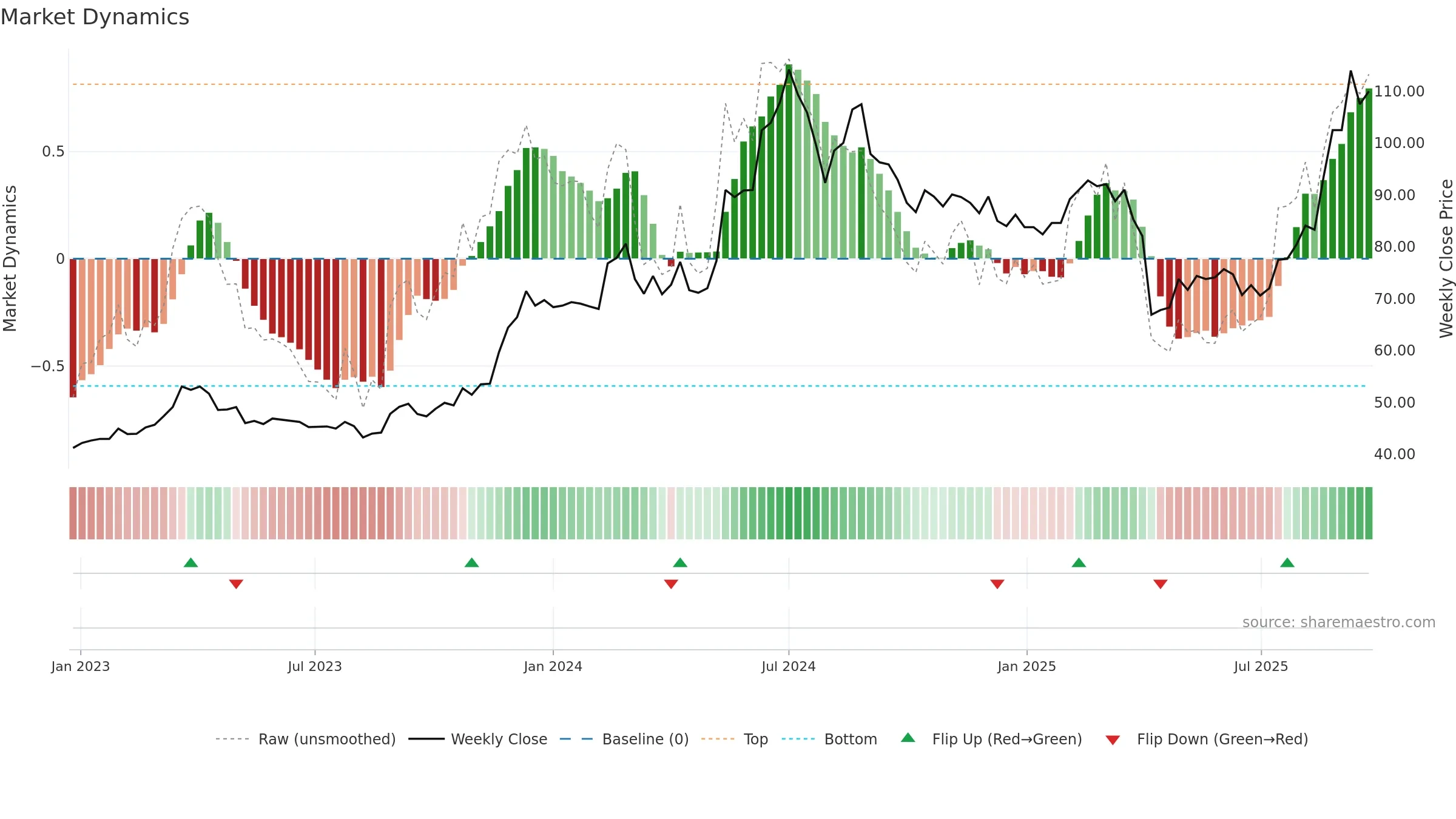Click the green flip-up marker after Jul 2025
This screenshot has height=819, width=1456.
[1287, 562]
